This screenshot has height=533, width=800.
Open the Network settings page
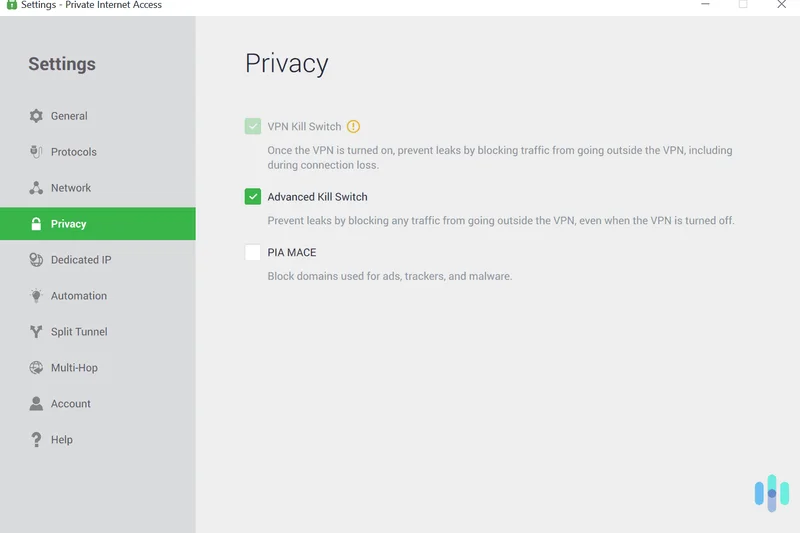(97, 188)
